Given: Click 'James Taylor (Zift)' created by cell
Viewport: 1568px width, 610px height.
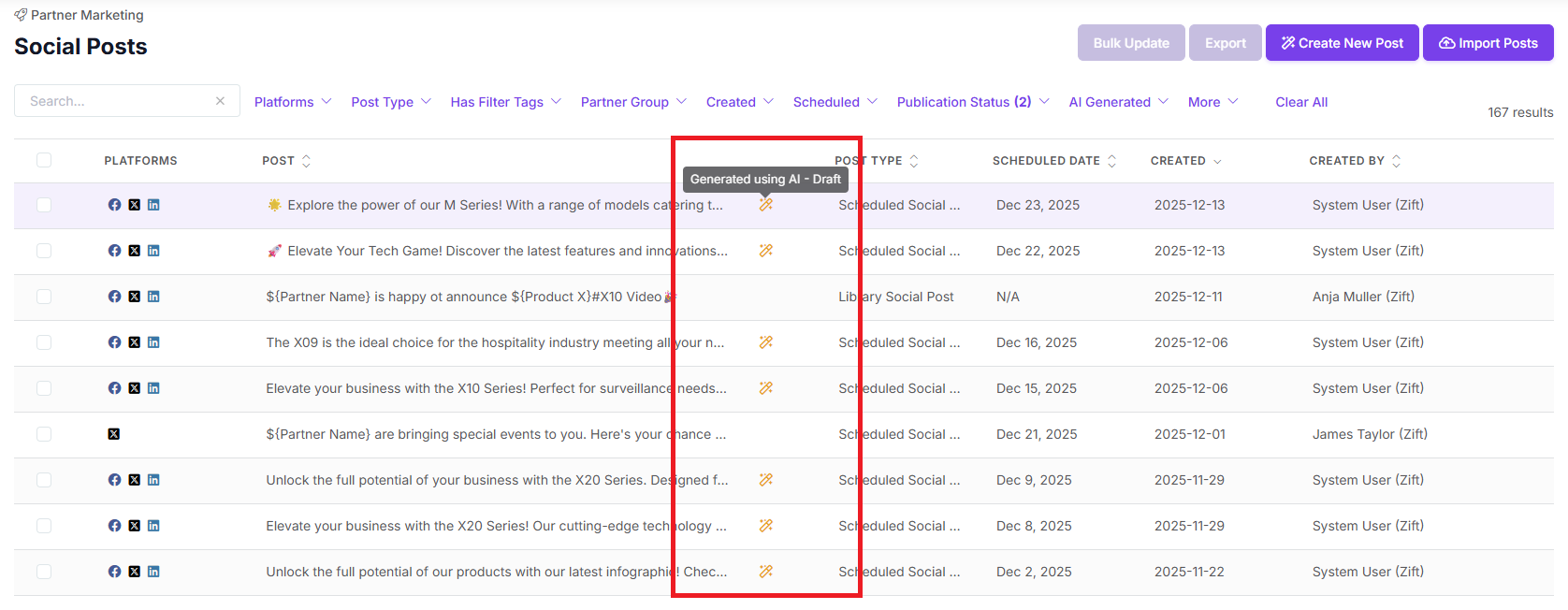Looking at the screenshot, I should [1370, 434].
